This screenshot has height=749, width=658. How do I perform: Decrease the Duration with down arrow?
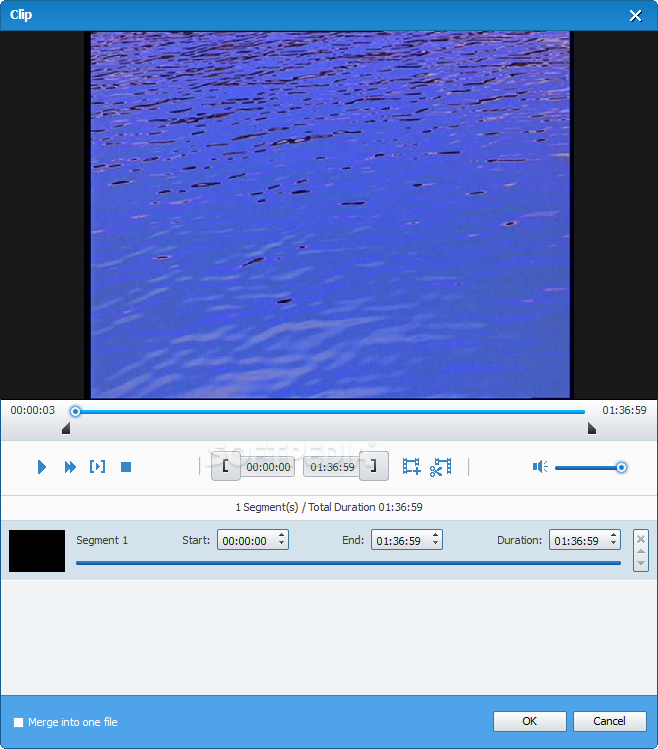[x=614, y=544]
